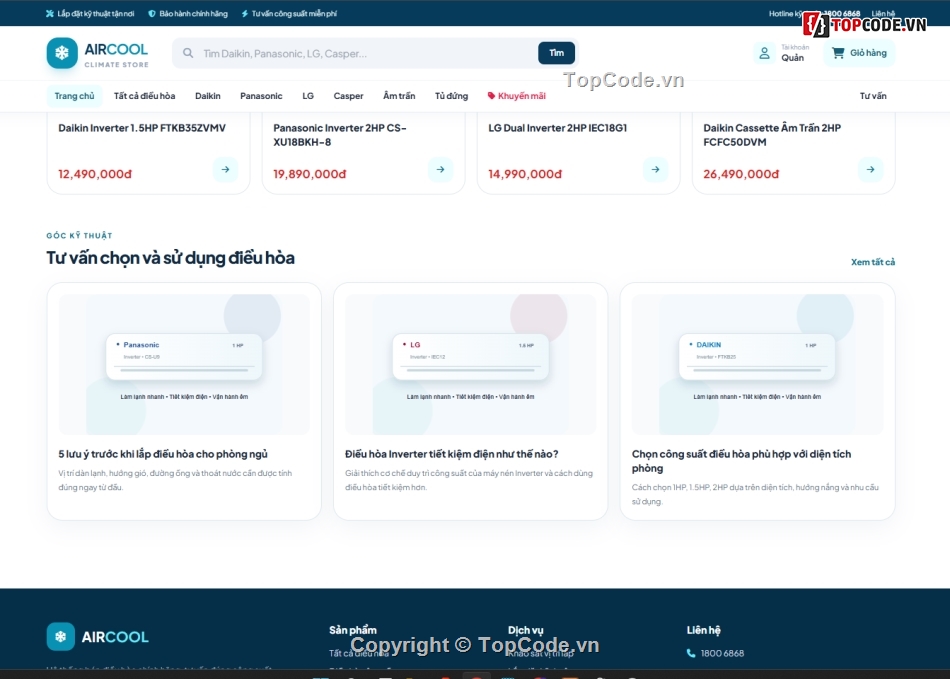The image size is (950, 679).
Task: Select the Casper menu item
Action: pos(348,96)
